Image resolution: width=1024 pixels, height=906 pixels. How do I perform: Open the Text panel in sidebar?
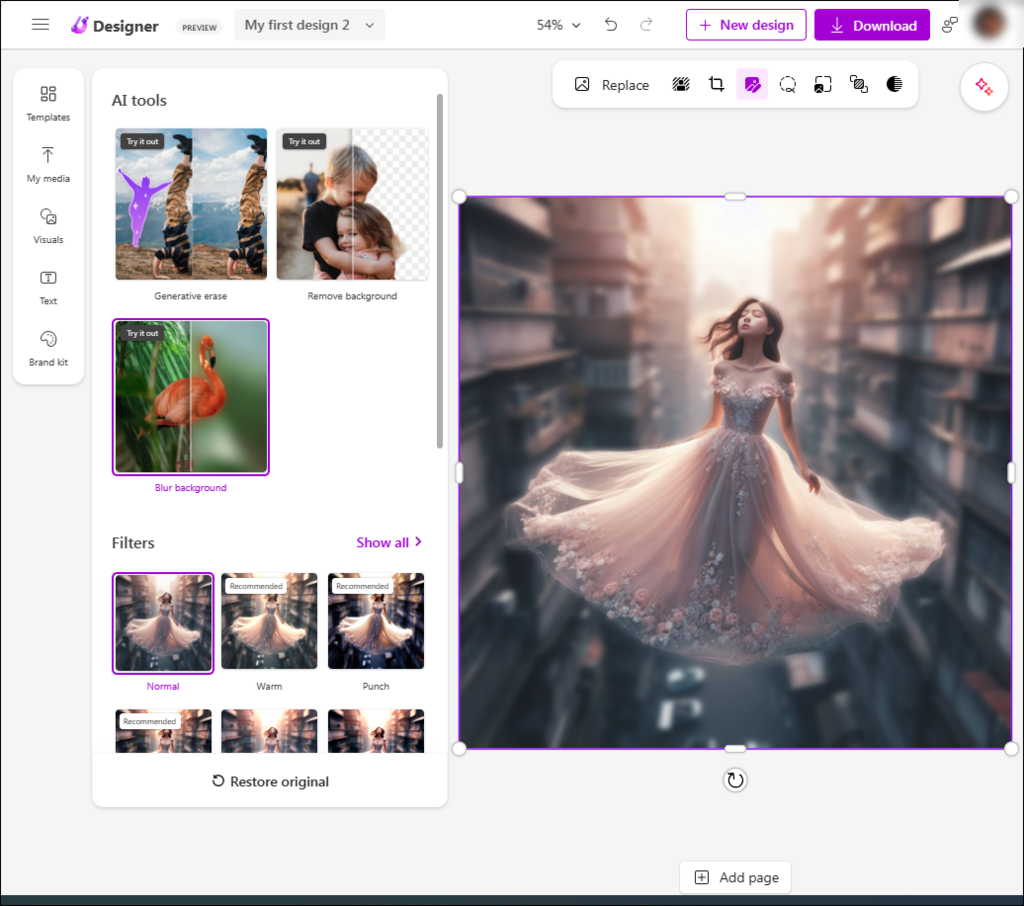pos(48,286)
